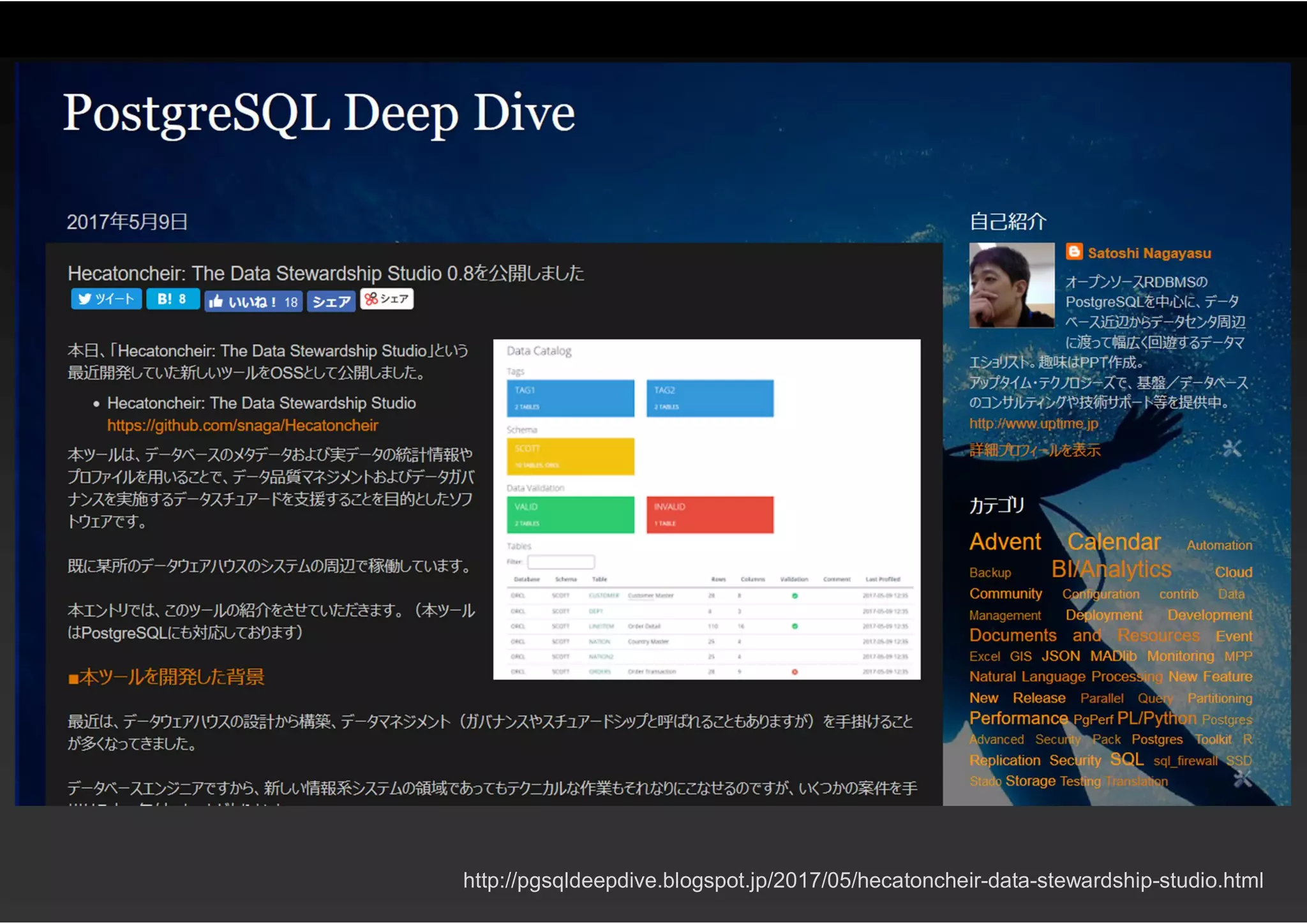Select the PgPerf category tag

coord(1093,720)
